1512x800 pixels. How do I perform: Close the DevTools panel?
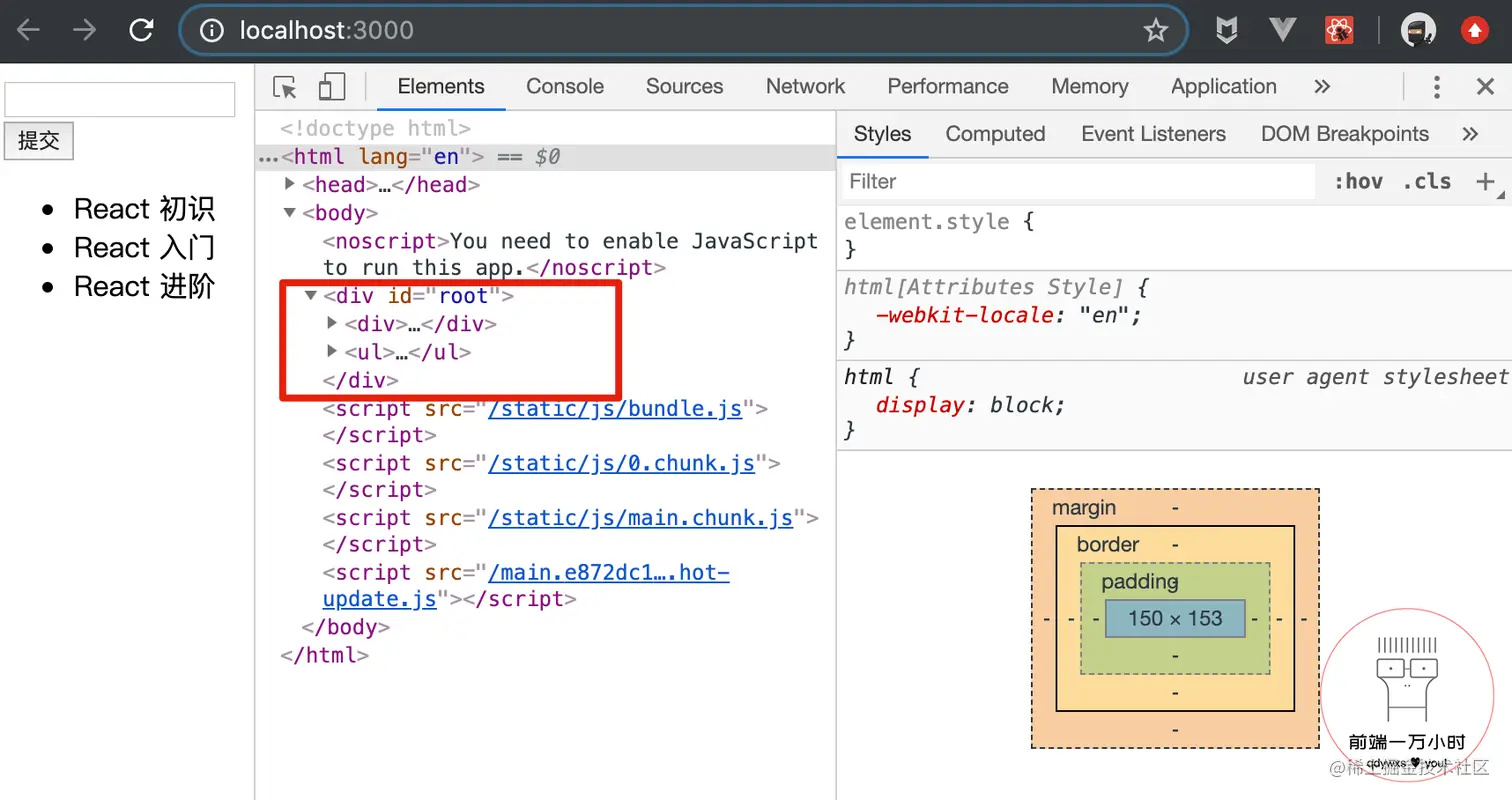pyautogui.click(x=1485, y=87)
